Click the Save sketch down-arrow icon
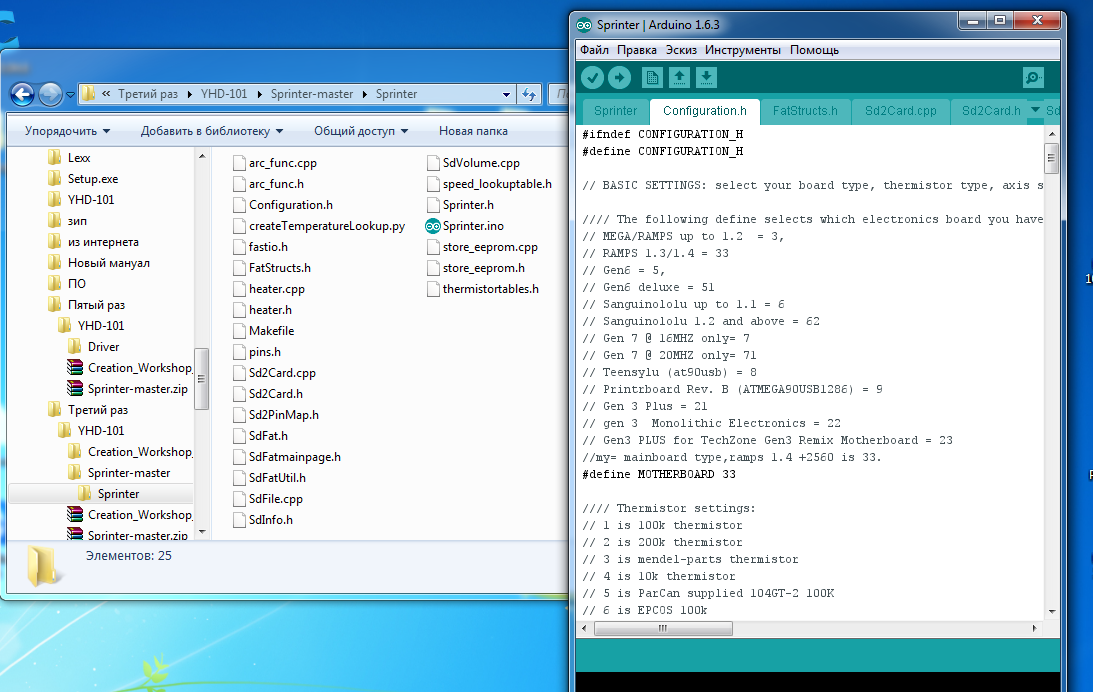This screenshot has width=1093, height=692. [706, 77]
